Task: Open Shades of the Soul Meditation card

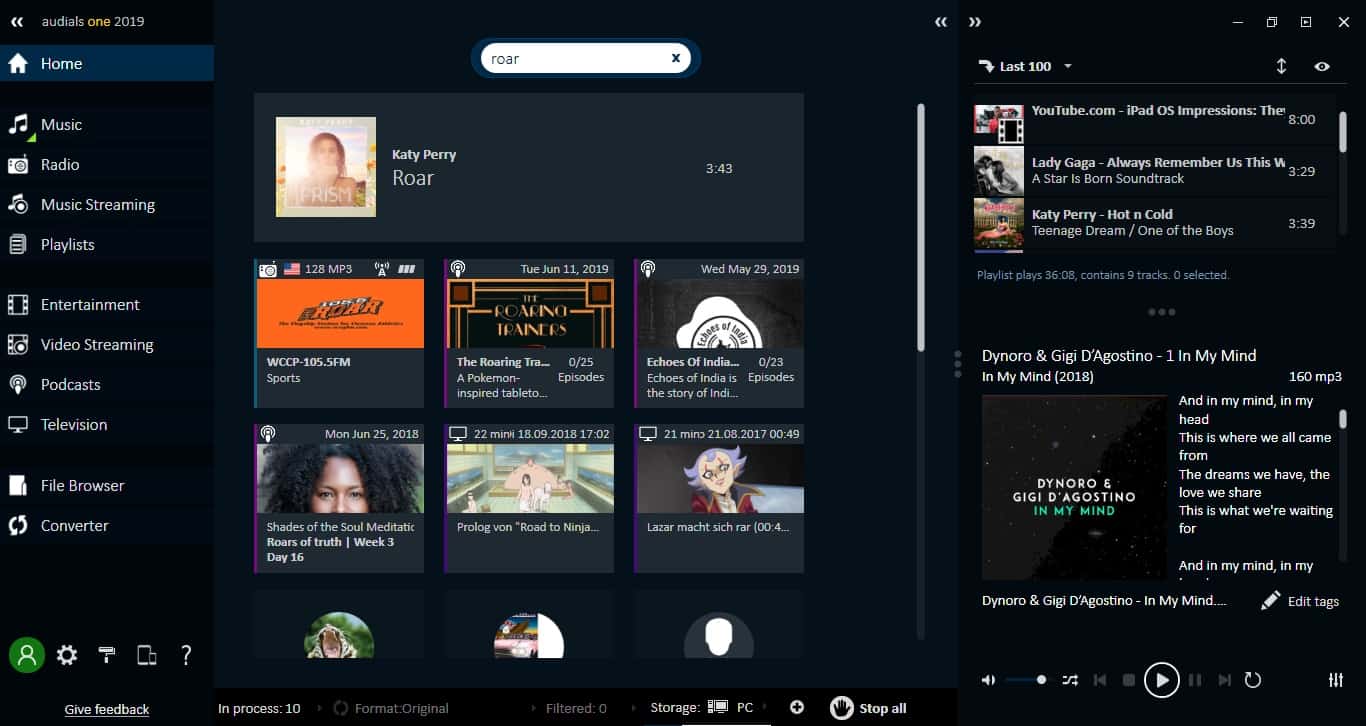Action: tap(340, 498)
